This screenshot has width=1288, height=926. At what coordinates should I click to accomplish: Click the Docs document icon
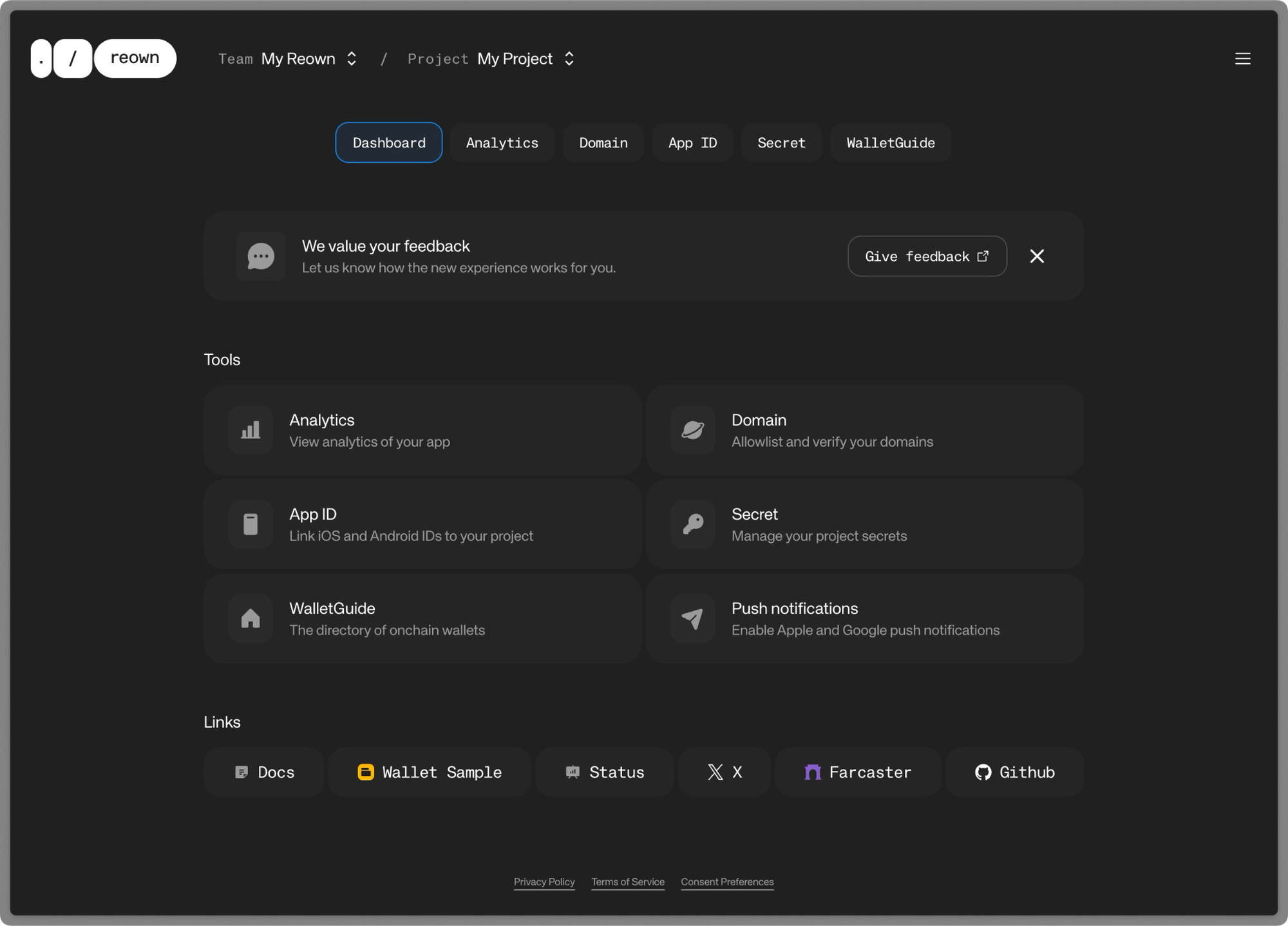[241, 772]
